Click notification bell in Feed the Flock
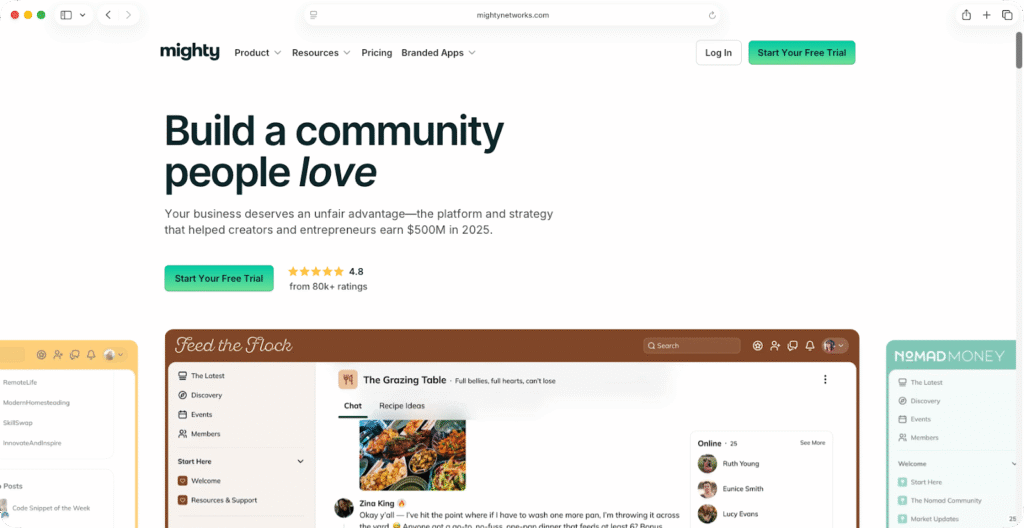Screen dimensions: 1024x528 click(x=810, y=346)
